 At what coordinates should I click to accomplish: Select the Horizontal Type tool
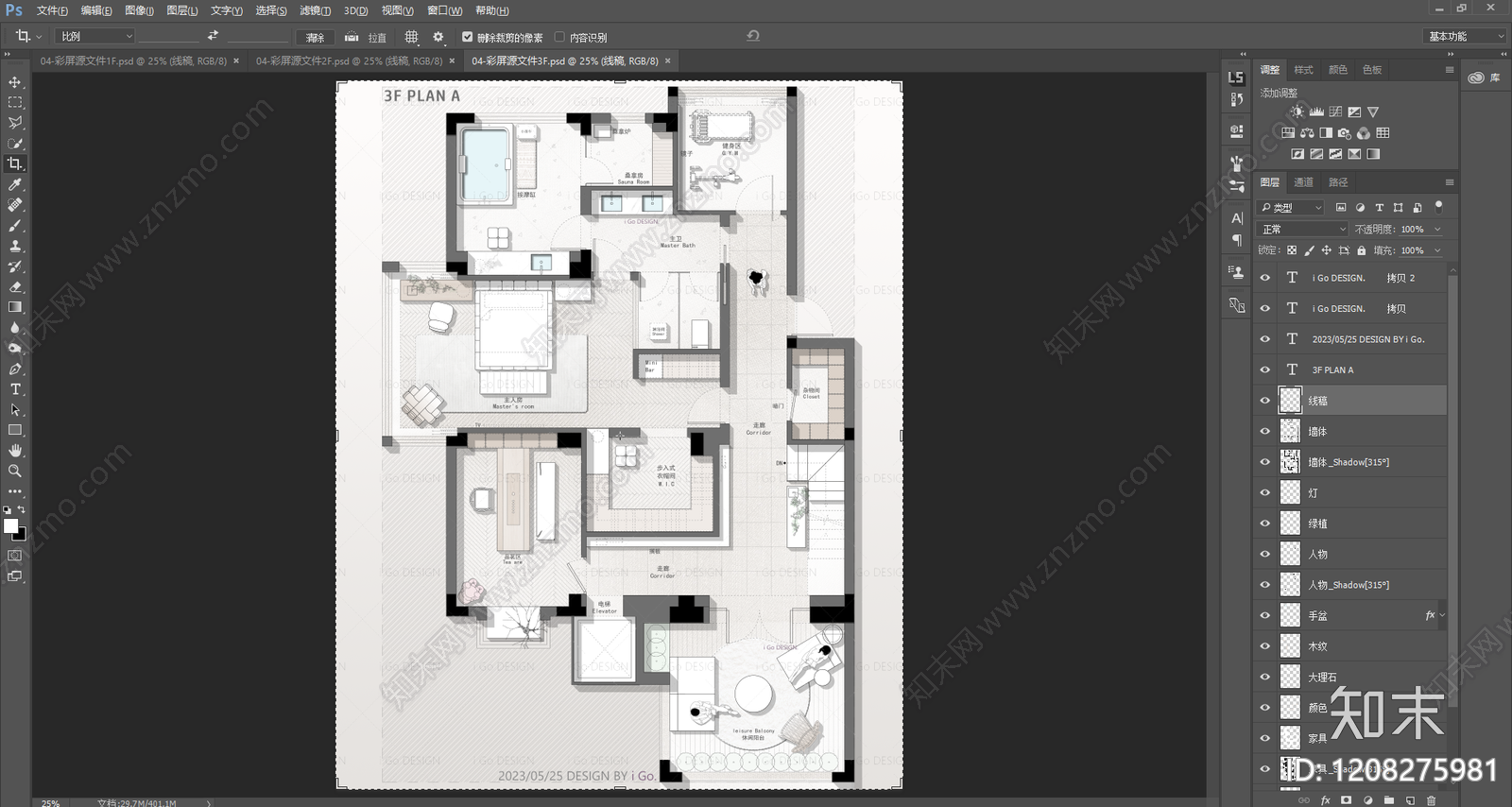coord(15,389)
